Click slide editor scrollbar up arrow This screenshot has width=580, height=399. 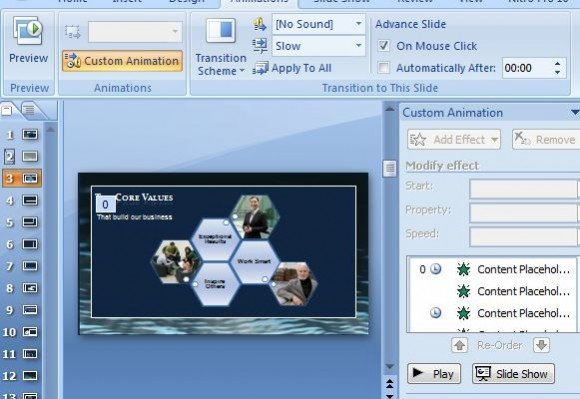click(390, 109)
